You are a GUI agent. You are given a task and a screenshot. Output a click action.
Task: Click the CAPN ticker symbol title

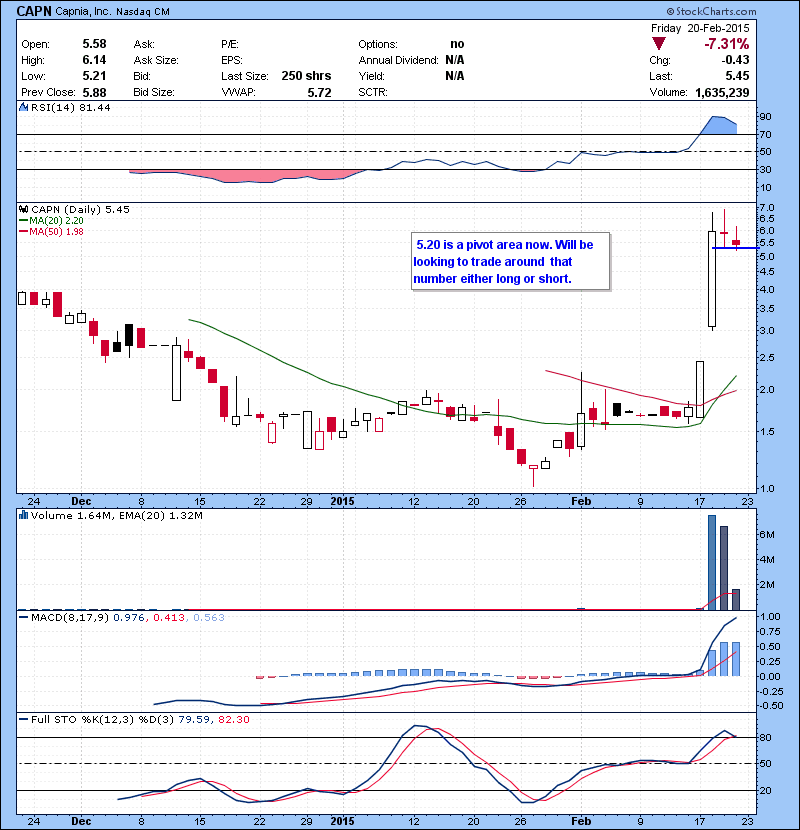point(34,11)
